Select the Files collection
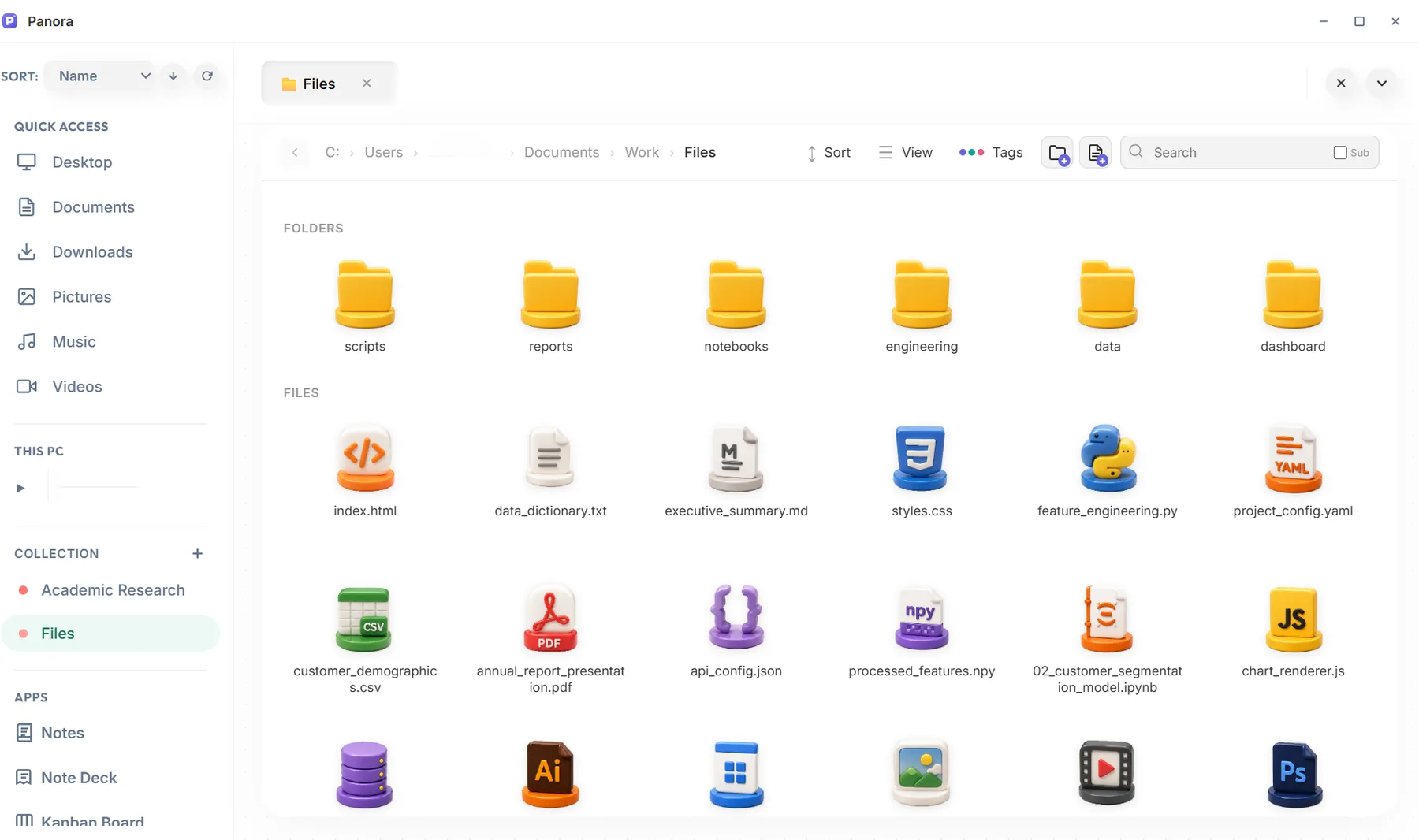 click(x=110, y=633)
